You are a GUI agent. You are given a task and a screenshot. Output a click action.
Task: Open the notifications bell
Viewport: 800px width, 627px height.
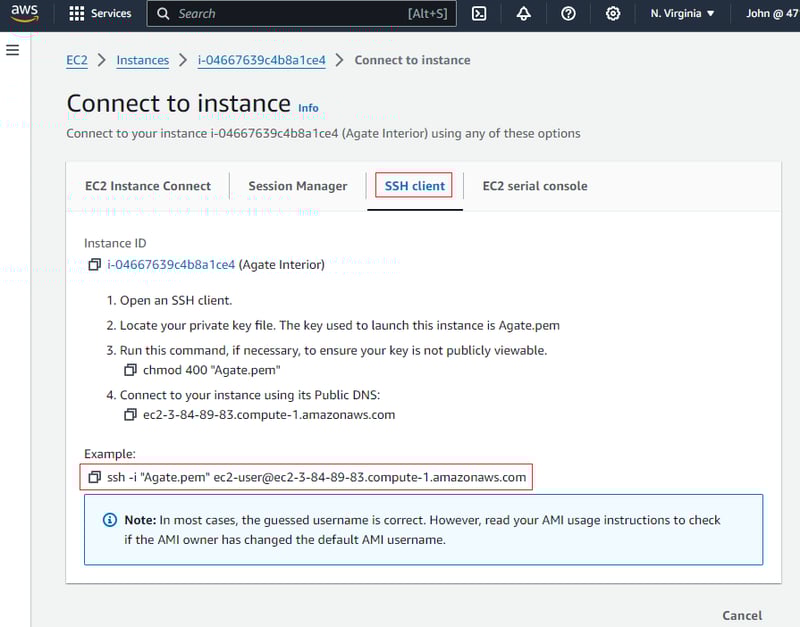click(x=524, y=14)
